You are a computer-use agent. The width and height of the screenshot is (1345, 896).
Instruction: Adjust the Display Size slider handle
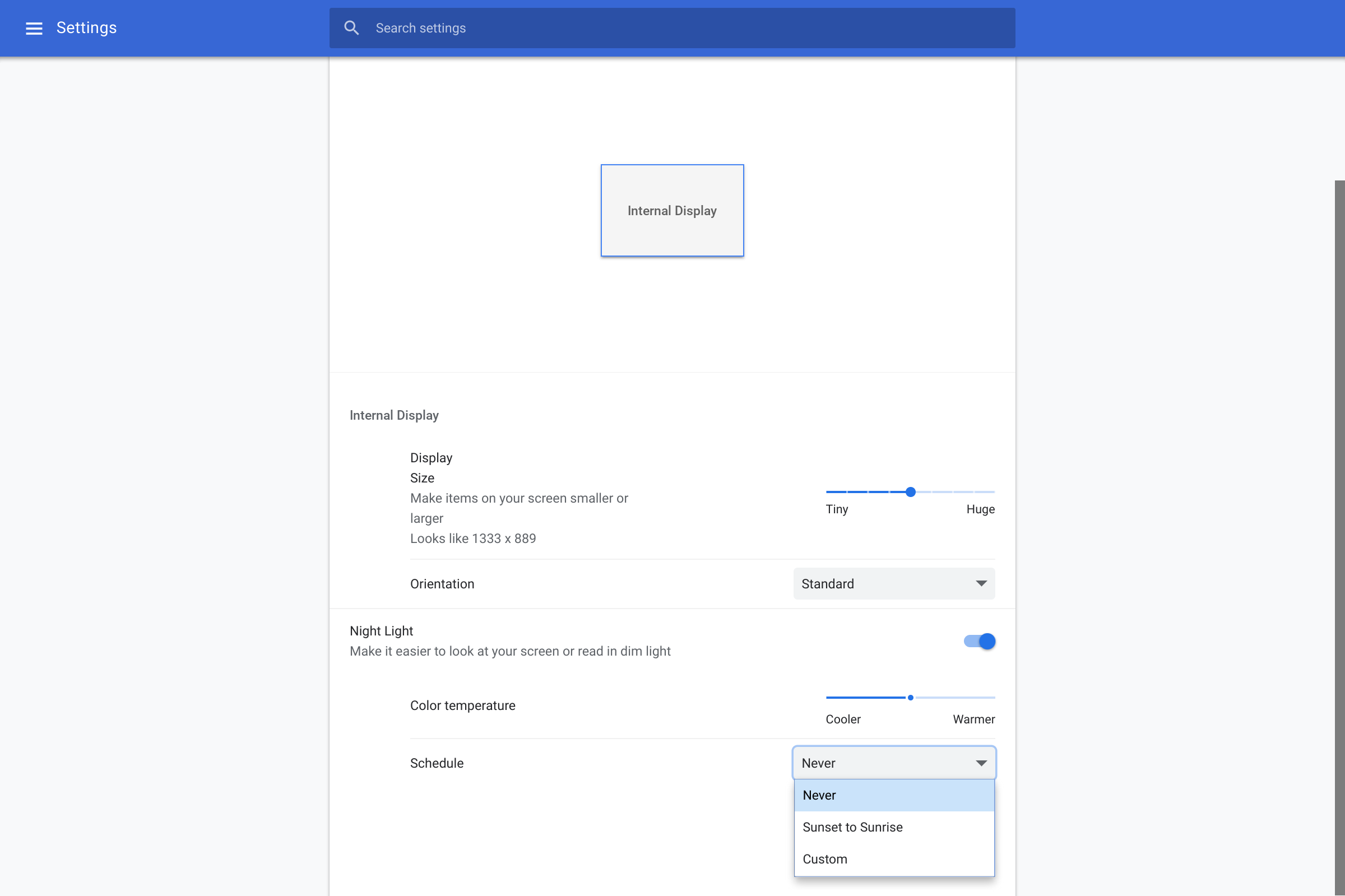click(910, 491)
